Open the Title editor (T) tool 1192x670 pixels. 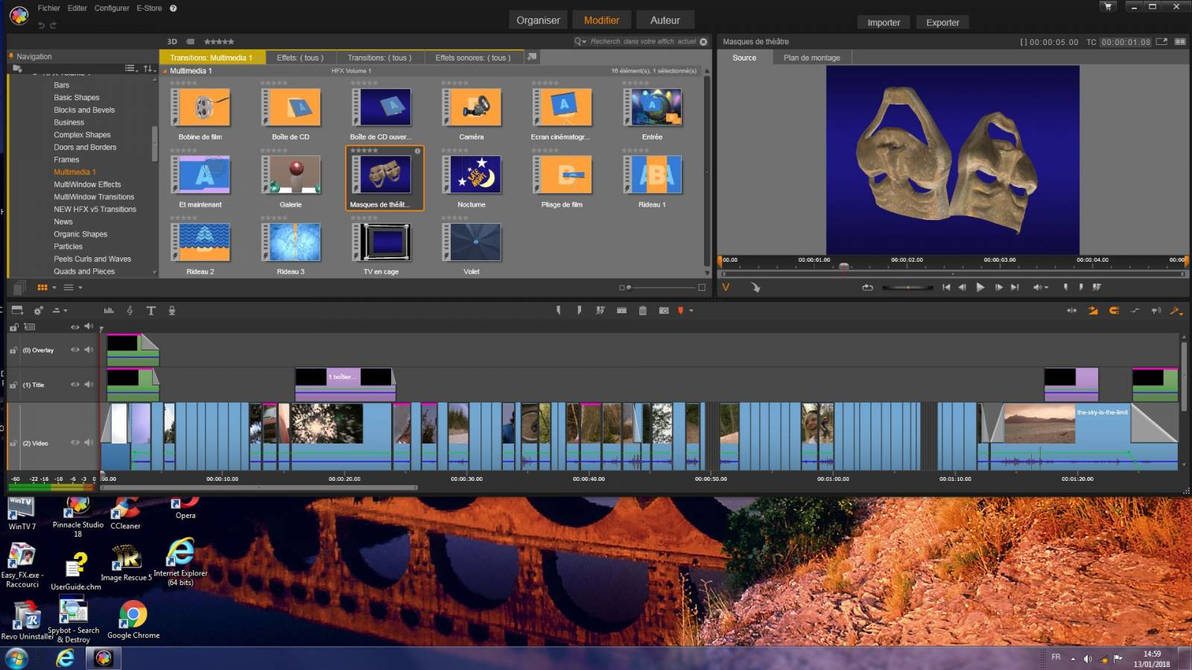tap(151, 310)
